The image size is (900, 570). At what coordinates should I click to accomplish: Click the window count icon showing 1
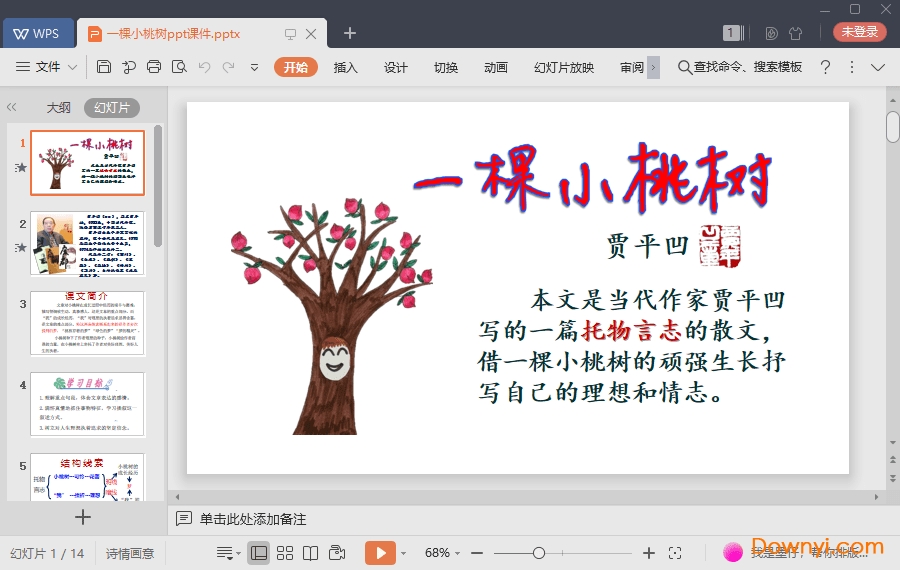tap(733, 33)
